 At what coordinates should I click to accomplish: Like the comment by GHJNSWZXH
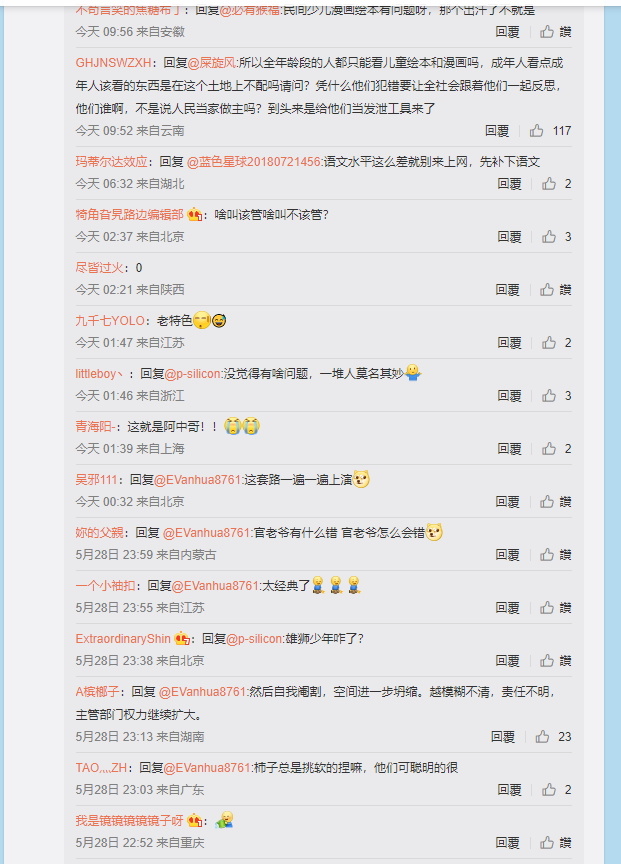pyautogui.click(x=536, y=131)
